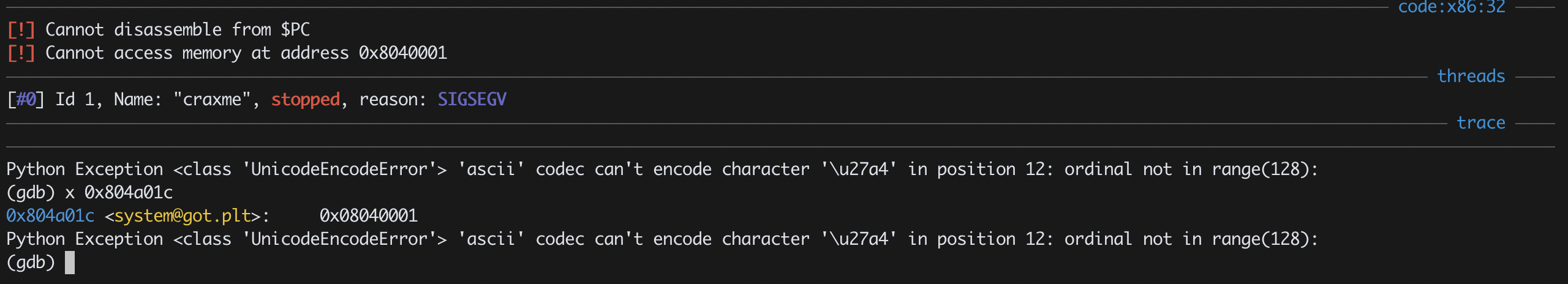
Task: Click the second red [!] error marker
Action: click(21, 53)
